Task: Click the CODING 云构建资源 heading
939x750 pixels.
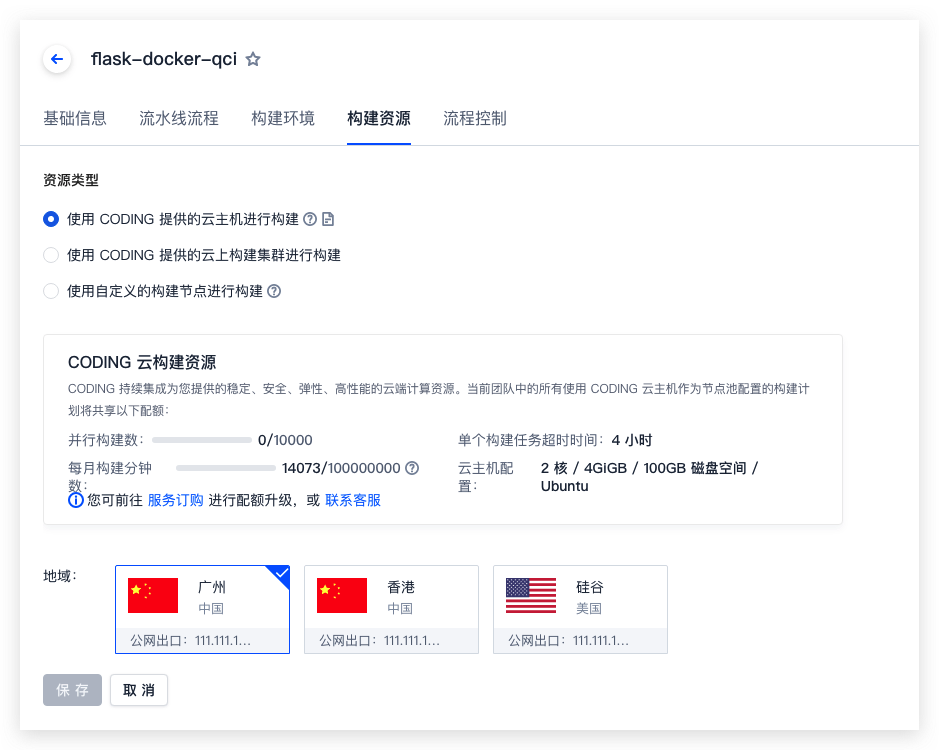Action: pyautogui.click(x=142, y=362)
